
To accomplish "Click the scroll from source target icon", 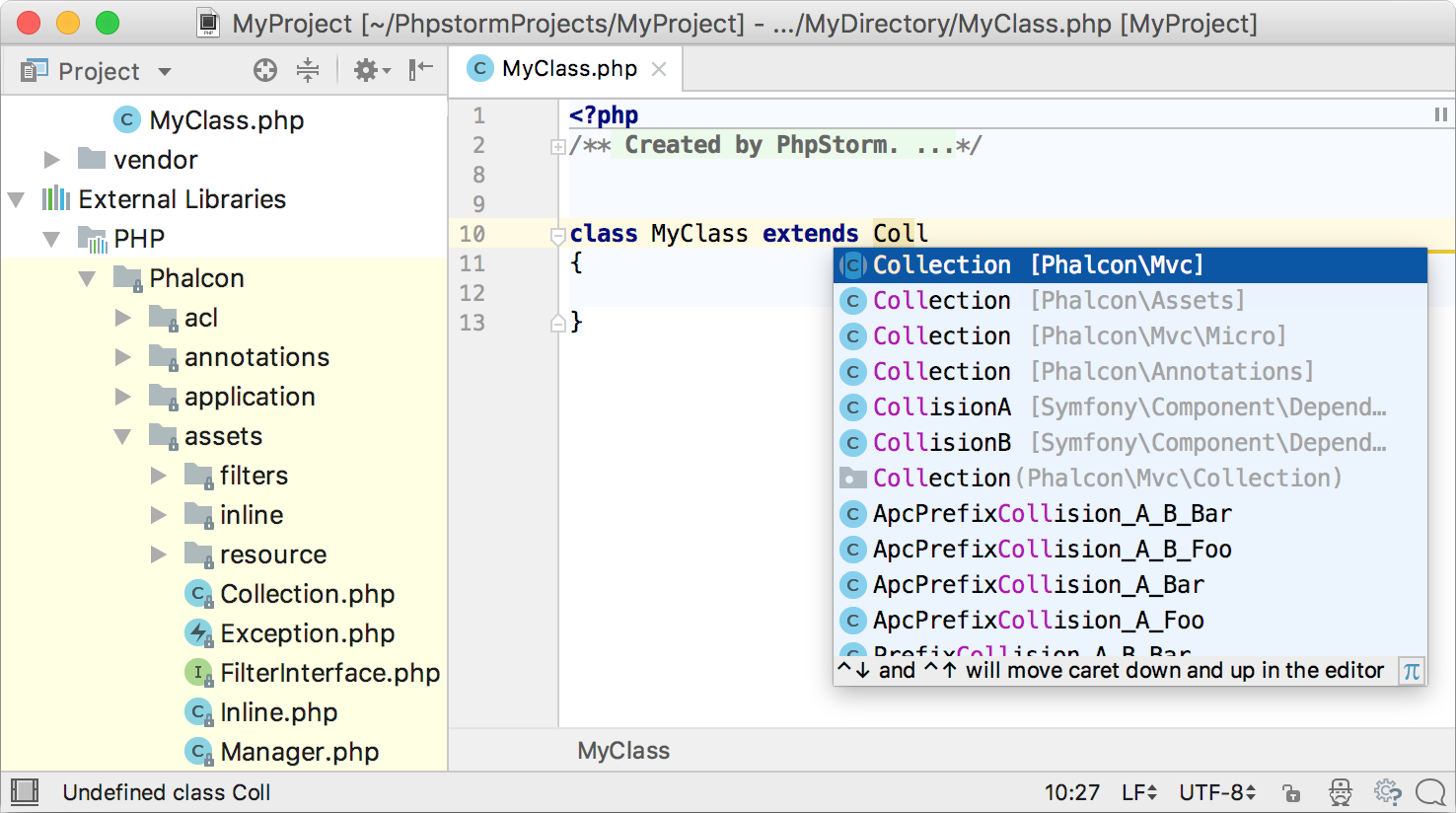I will (x=264, y=70).
